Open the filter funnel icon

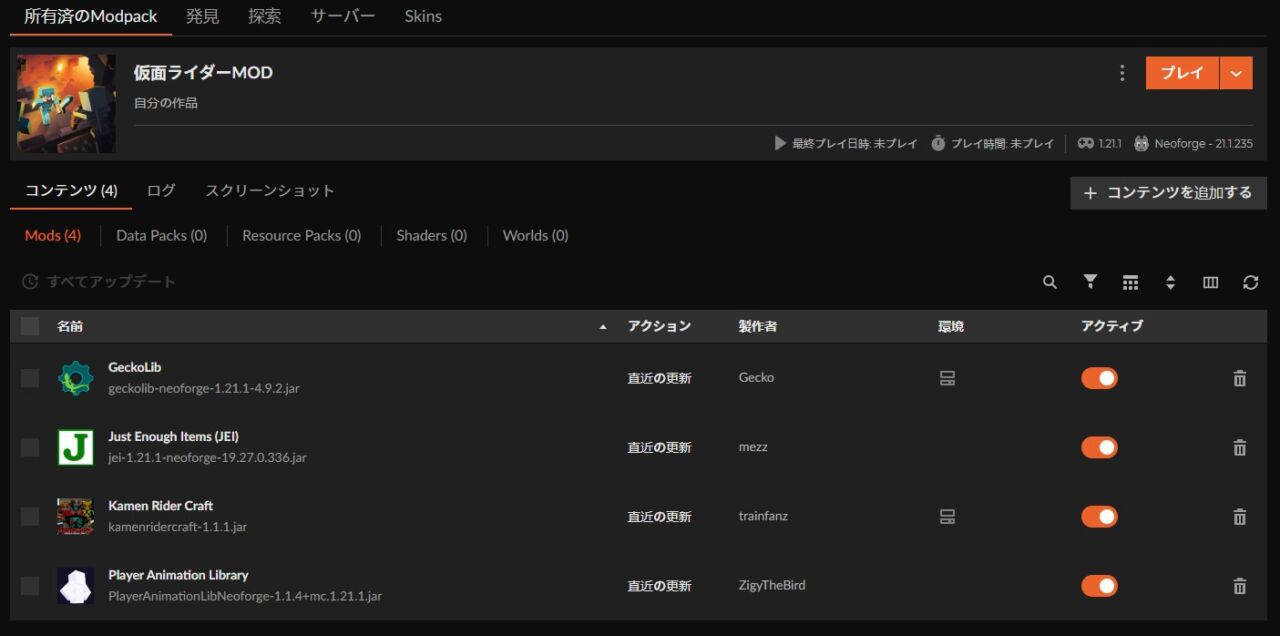coord(1090,282)
